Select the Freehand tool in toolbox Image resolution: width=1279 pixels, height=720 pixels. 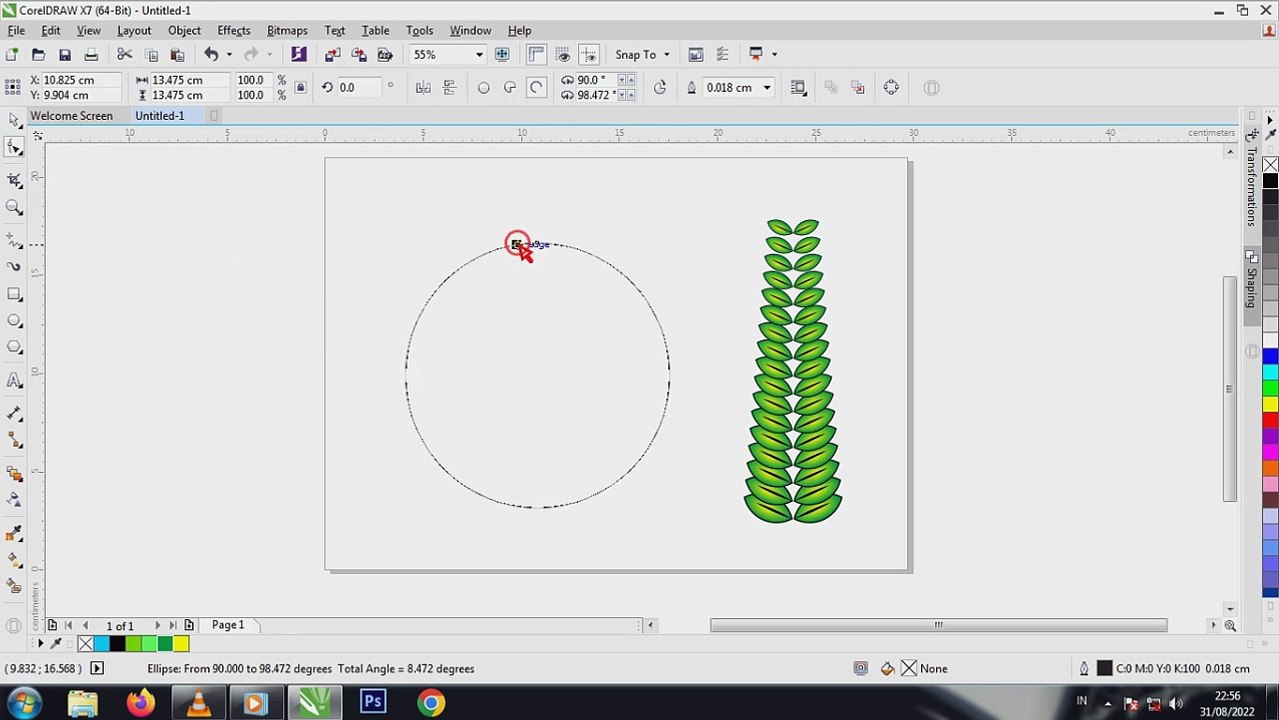[x=14, y=241]
